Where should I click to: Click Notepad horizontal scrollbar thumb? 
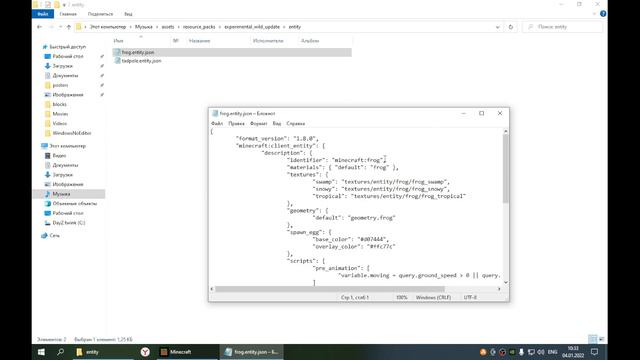pos(330,289)
